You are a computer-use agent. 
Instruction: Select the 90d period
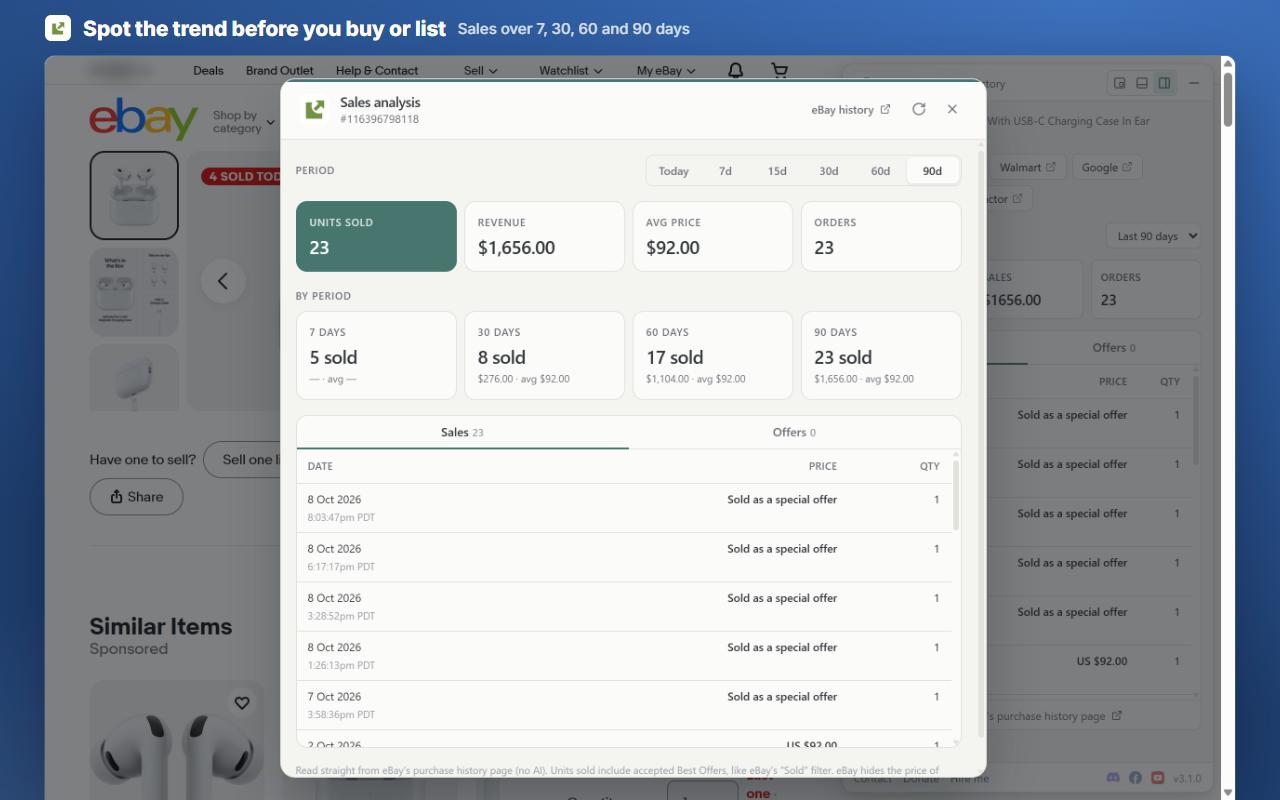[x=932, y=171]
